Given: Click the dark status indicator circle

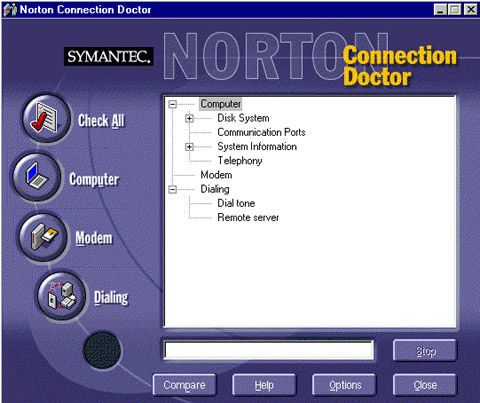Looking at the screenshot, I should [102, 350].
